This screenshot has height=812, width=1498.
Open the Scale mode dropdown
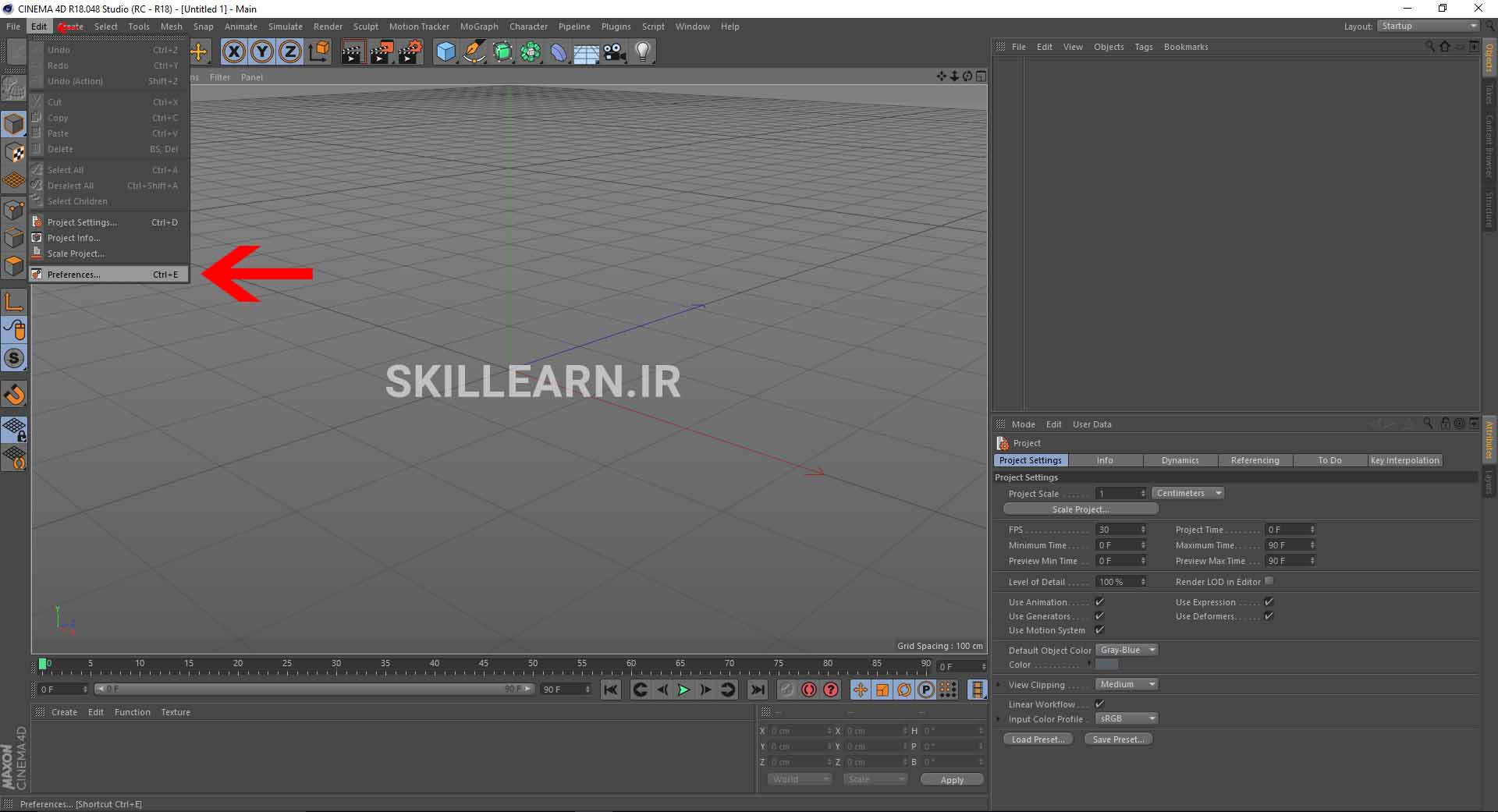point(875,779)
